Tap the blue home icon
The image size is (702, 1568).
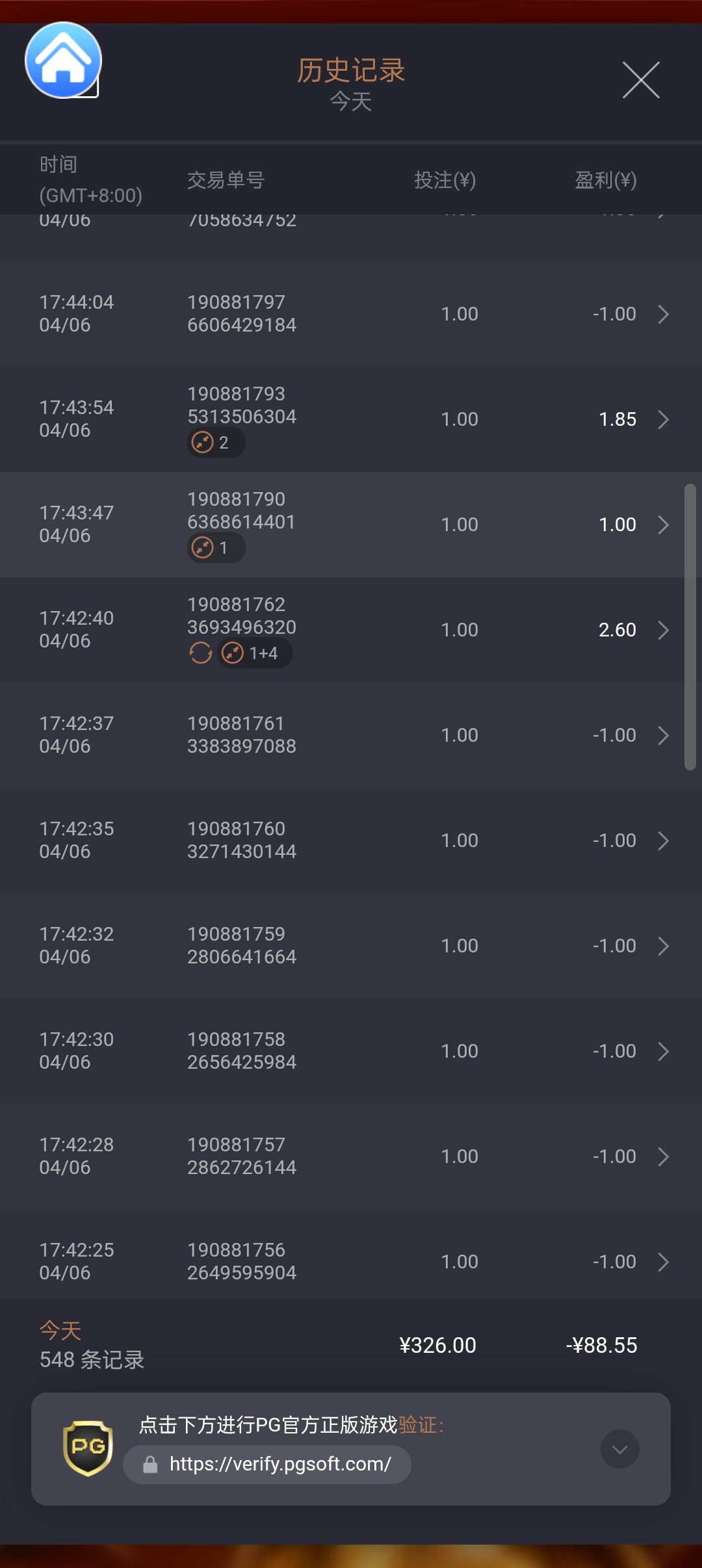[63, 60]
